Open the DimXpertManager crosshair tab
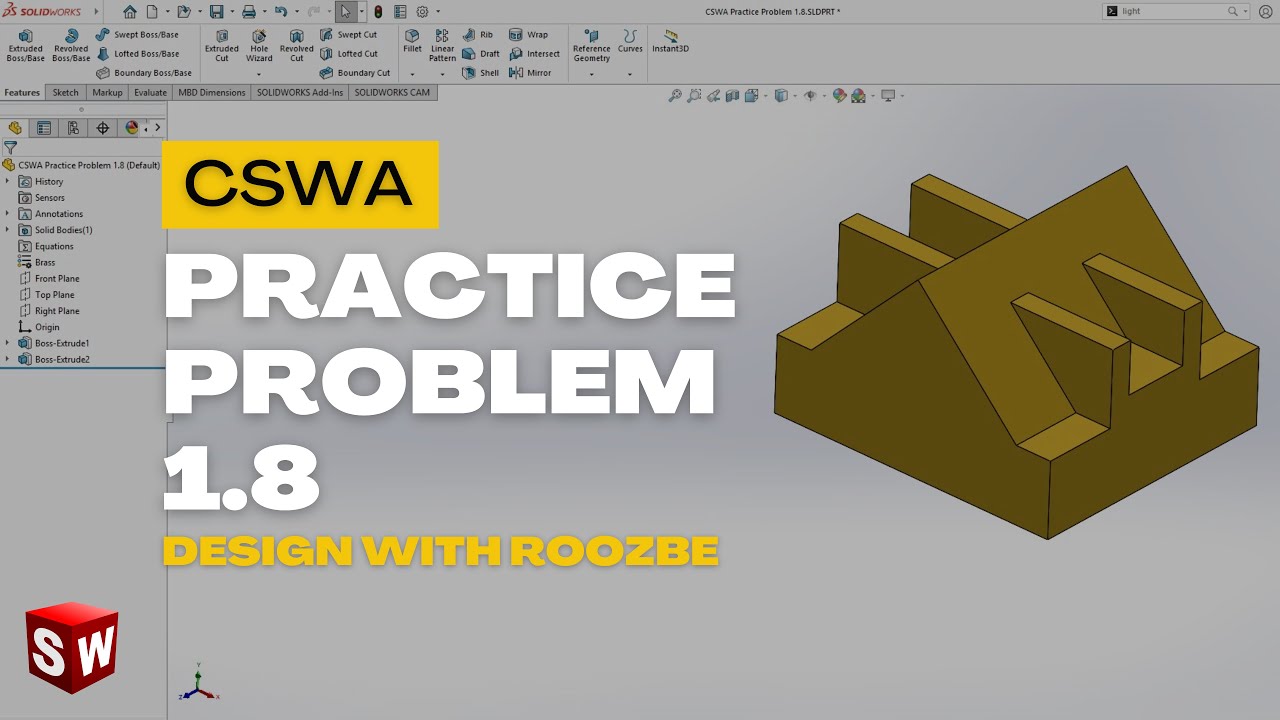1280x720 pixels. 102,128
